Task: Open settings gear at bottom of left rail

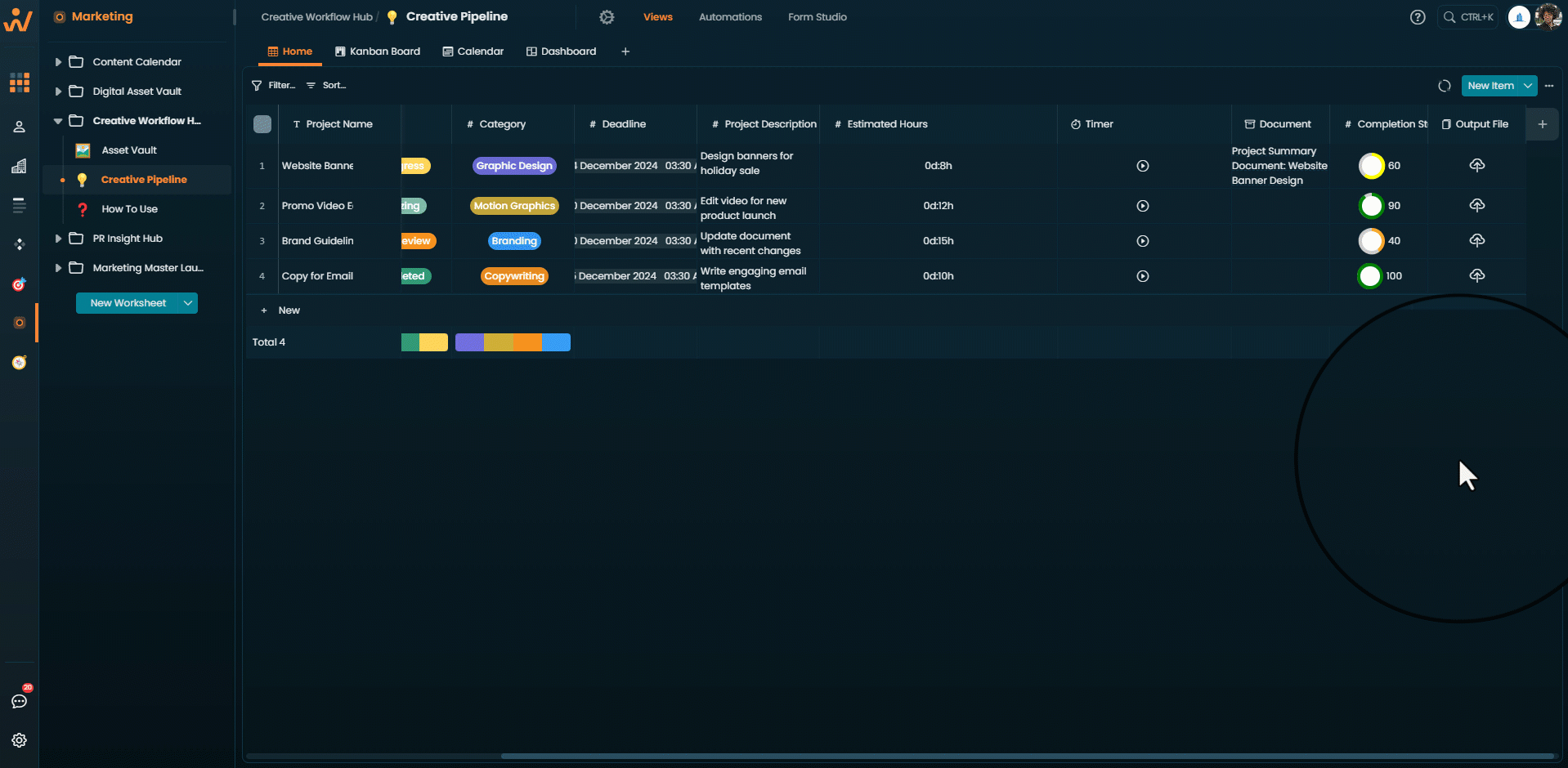Action: (x=20, y=740)
